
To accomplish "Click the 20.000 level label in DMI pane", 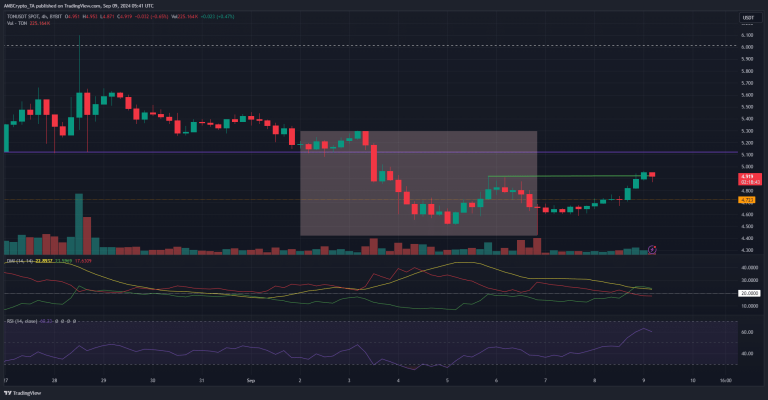I will coord(746,293).
